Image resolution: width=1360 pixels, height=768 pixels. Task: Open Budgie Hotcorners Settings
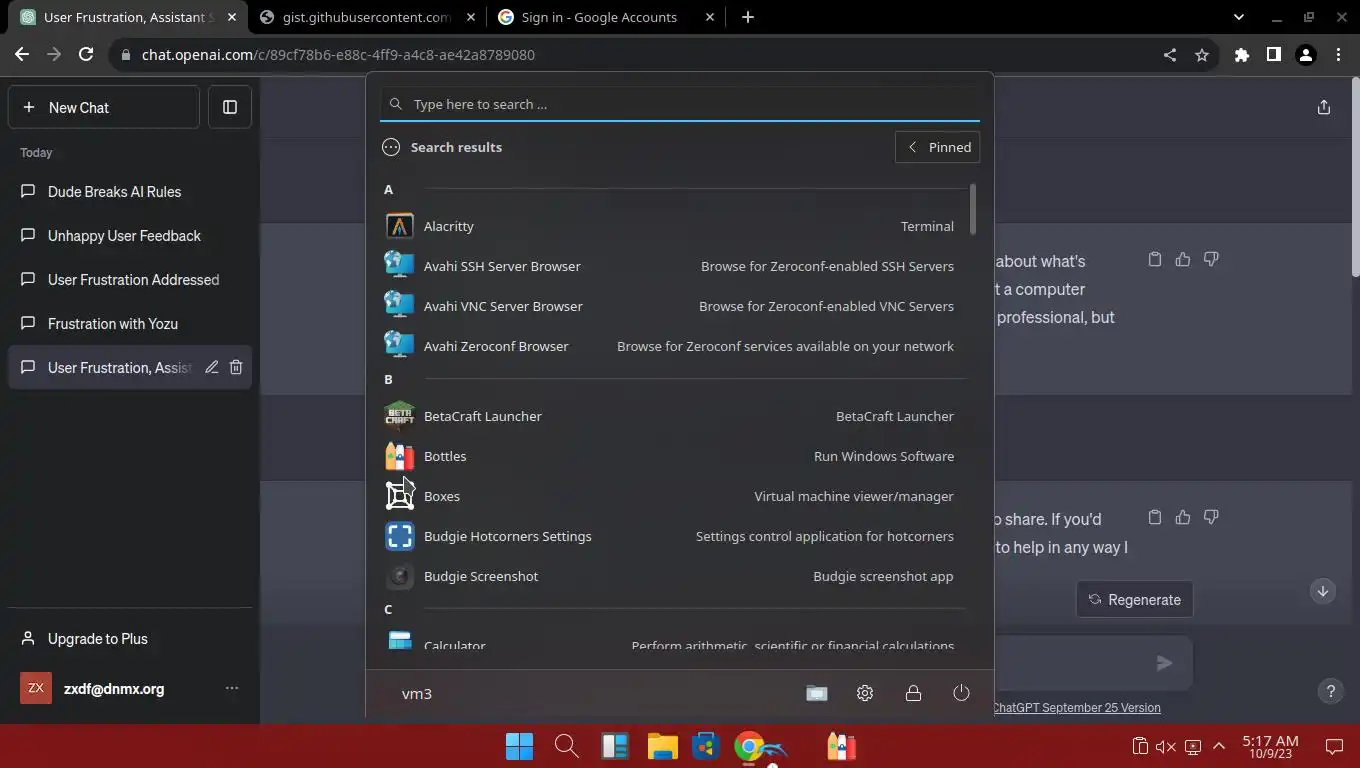click(669, 536)
